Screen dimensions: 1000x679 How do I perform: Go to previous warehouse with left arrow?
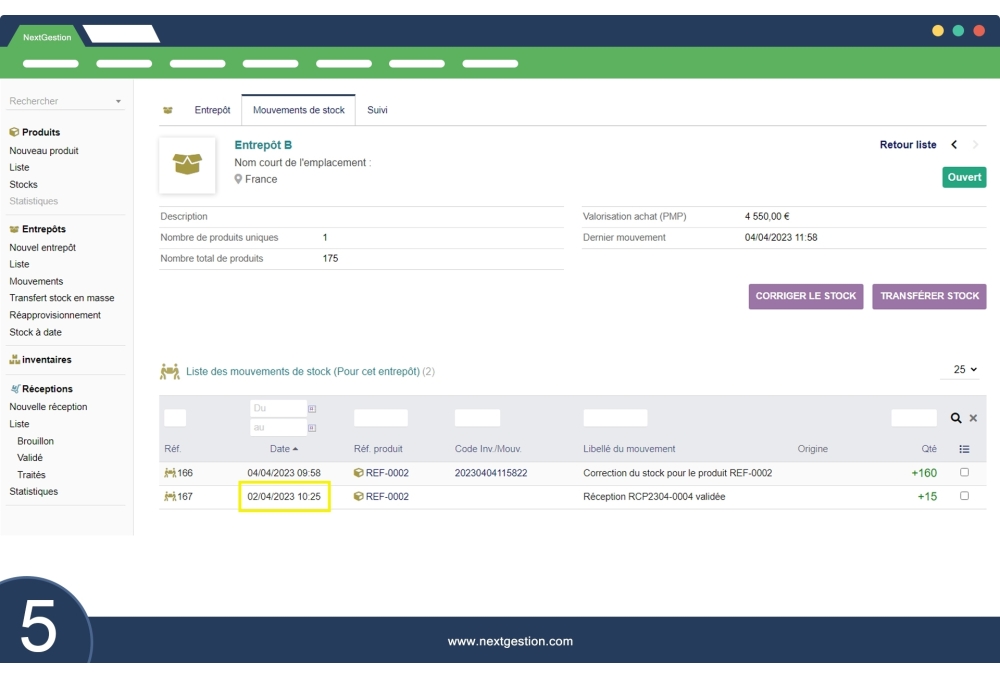coord(954,145)
